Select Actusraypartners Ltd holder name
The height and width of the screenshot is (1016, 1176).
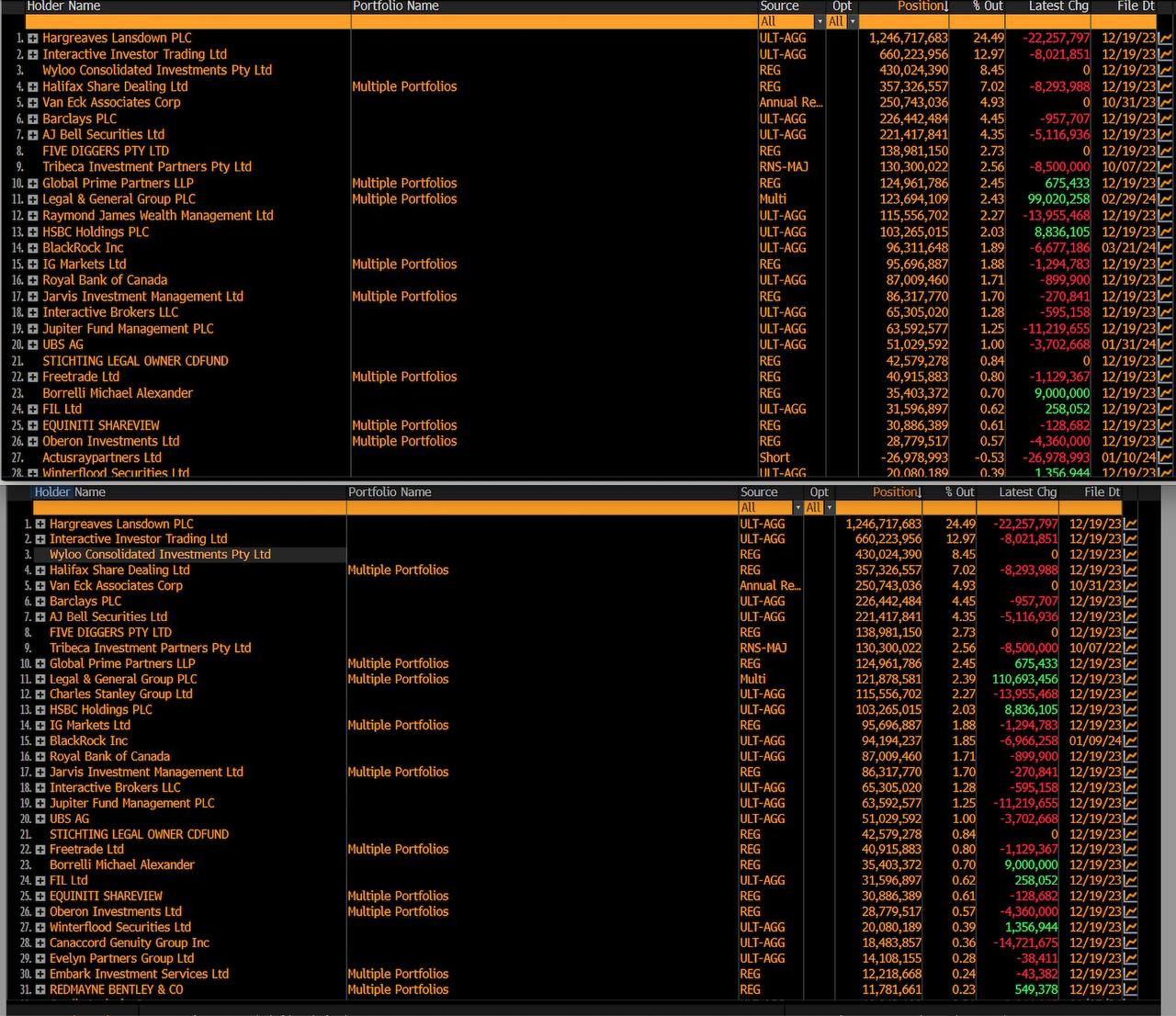point(102,457)
